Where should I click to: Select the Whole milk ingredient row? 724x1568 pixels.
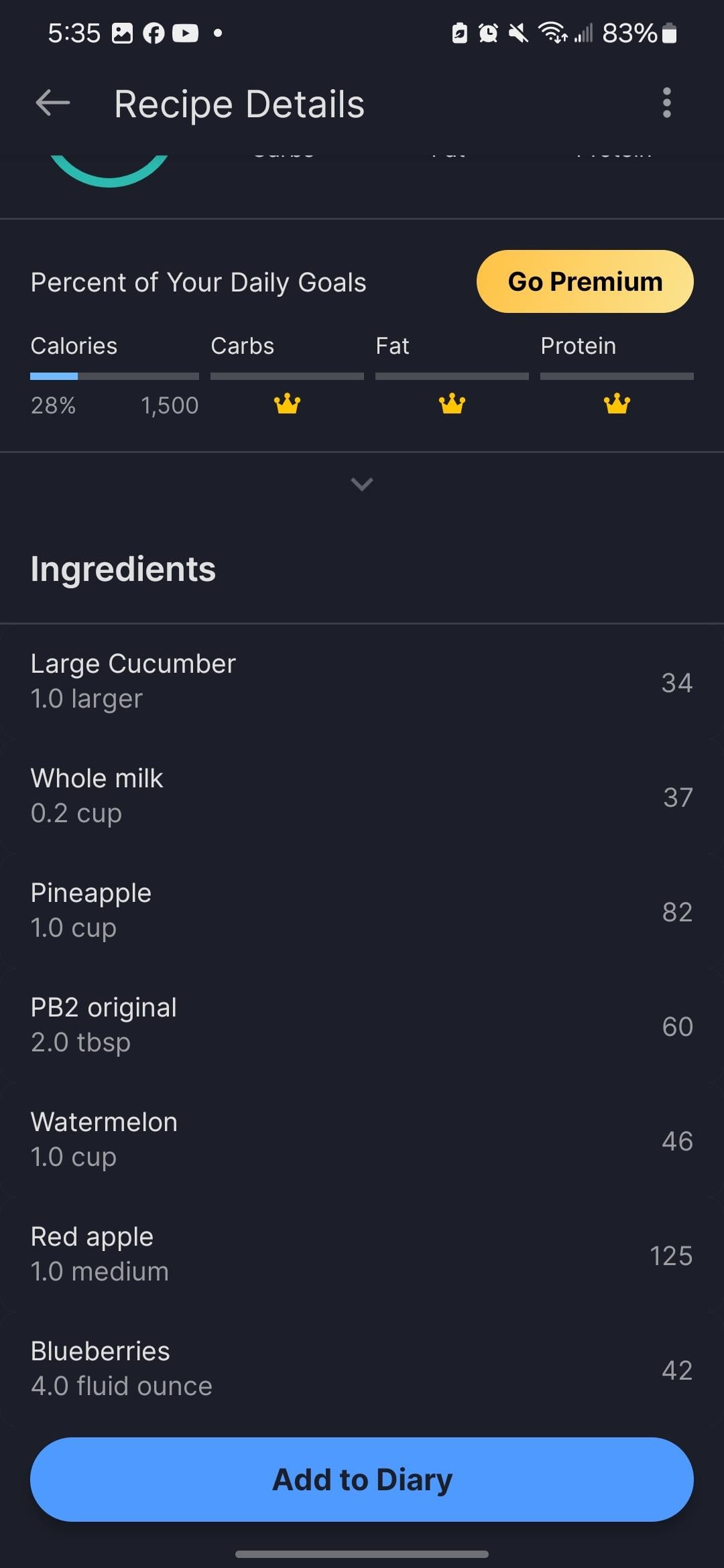[x=362, y=796]
